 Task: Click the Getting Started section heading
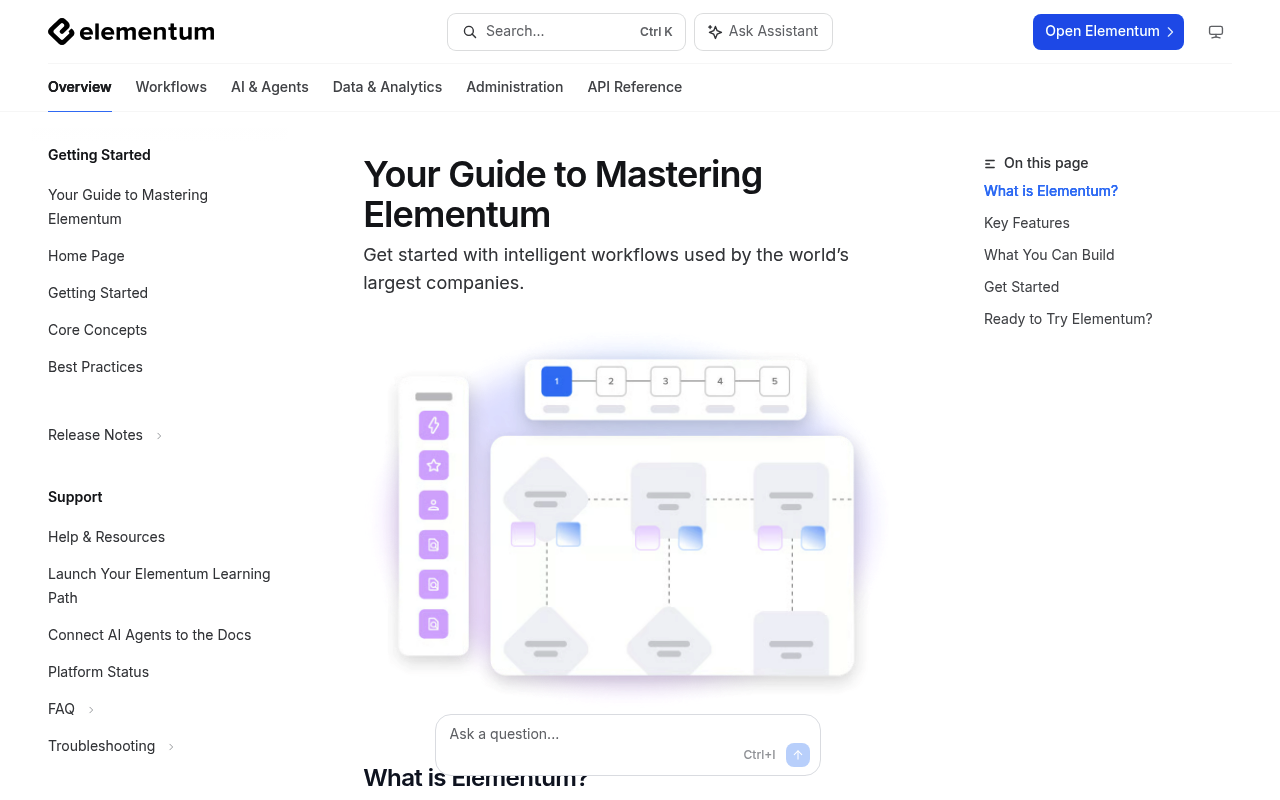click(x=99, y=155)
